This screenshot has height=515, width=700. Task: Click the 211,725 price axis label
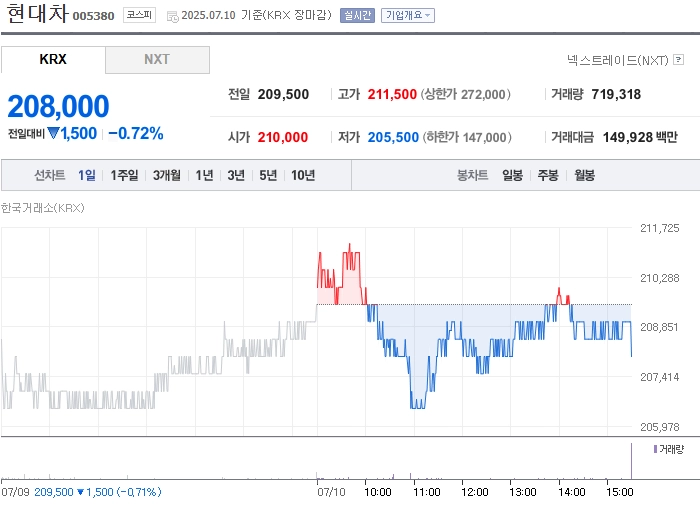coord(659,228)
